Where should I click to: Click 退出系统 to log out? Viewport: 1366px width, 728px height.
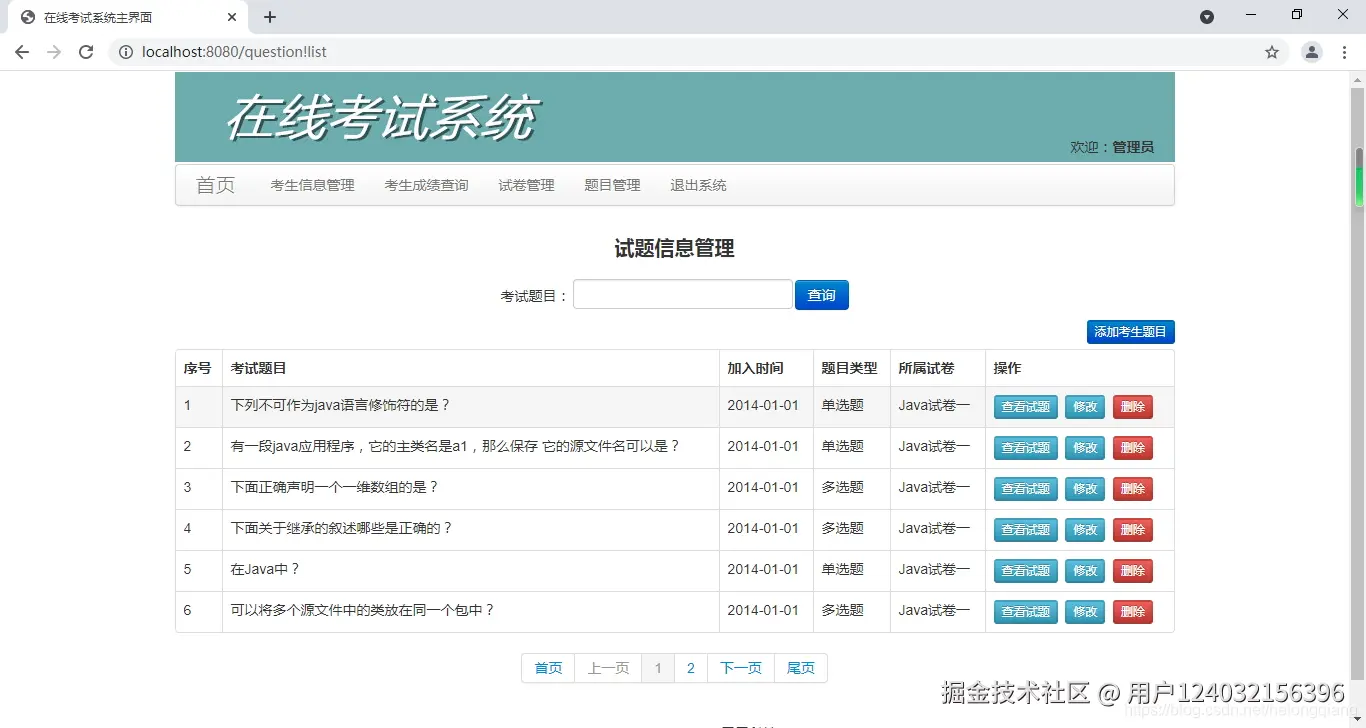698,185
